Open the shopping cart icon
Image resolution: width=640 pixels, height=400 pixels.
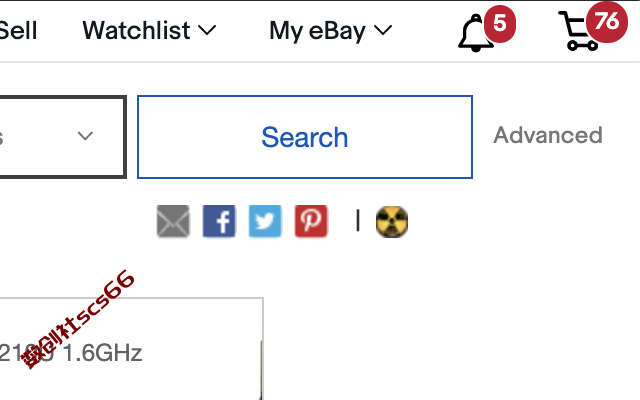pos(579,32)
